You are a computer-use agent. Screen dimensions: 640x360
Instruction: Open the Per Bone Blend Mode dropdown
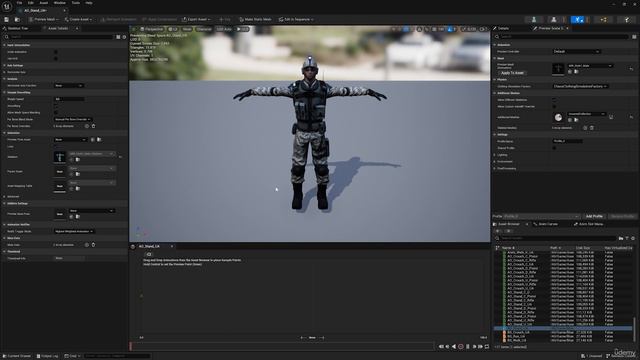click(73, 119)
